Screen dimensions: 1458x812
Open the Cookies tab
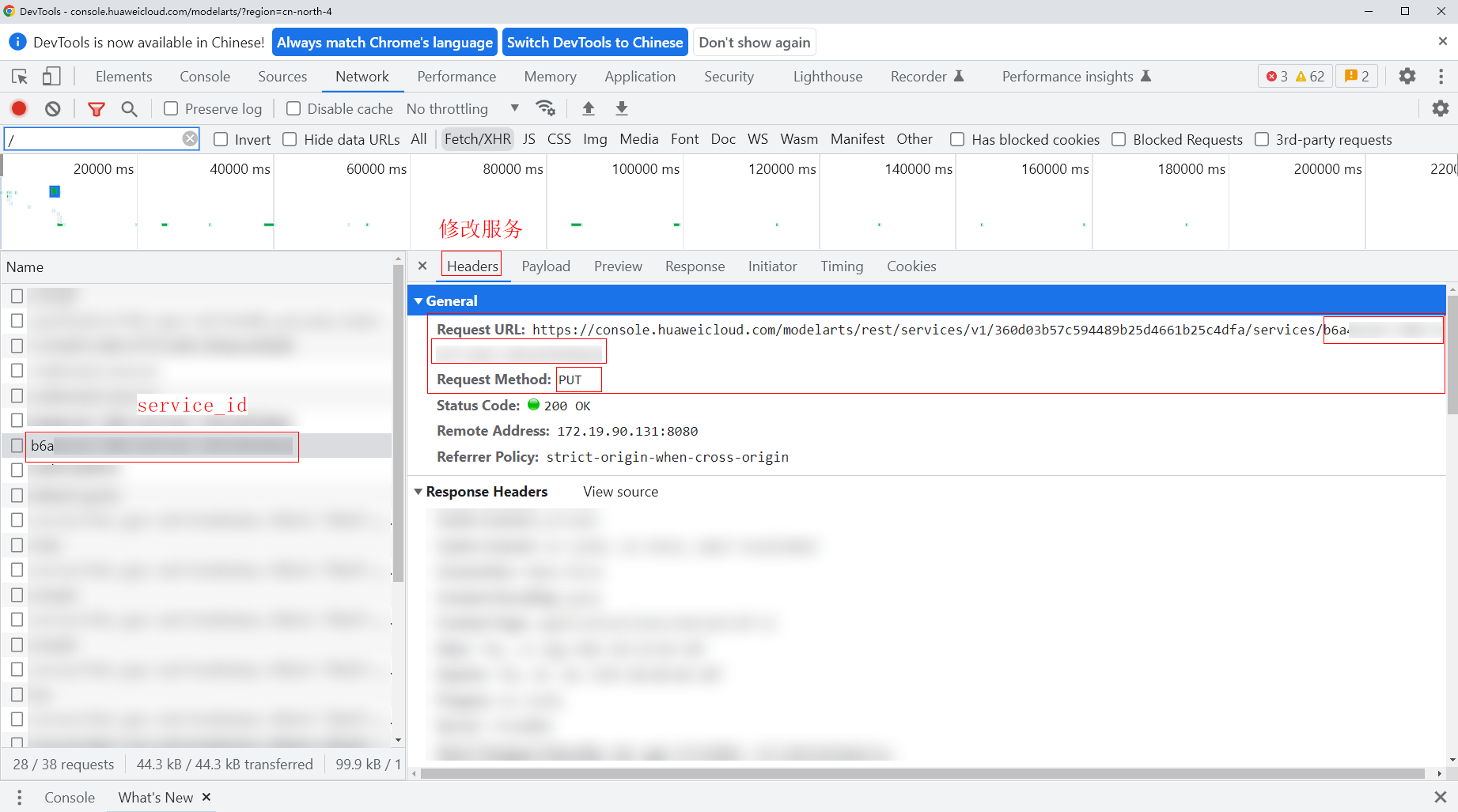tap(911, 266)
